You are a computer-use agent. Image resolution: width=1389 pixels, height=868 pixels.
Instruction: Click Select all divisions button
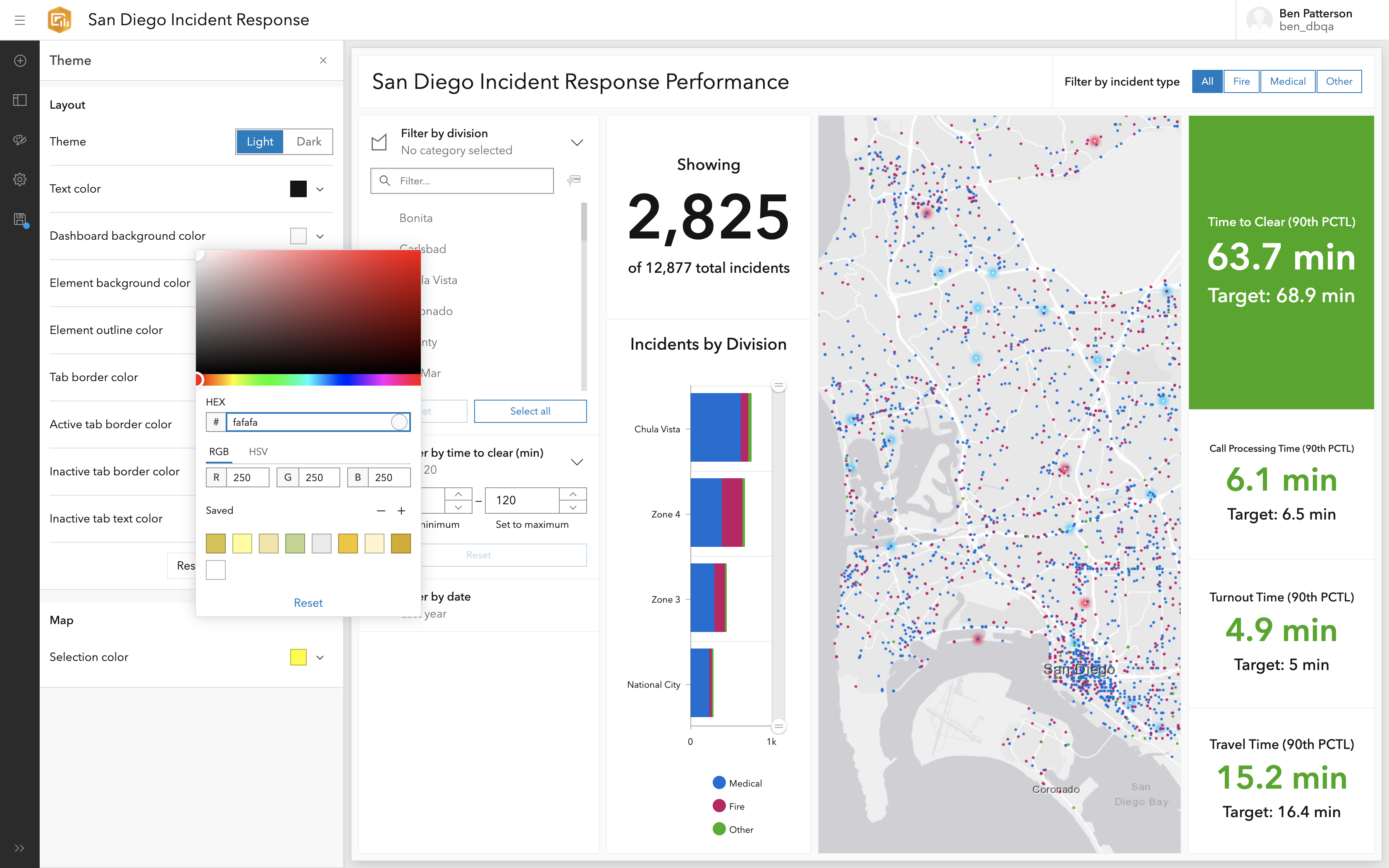point(530,411)
